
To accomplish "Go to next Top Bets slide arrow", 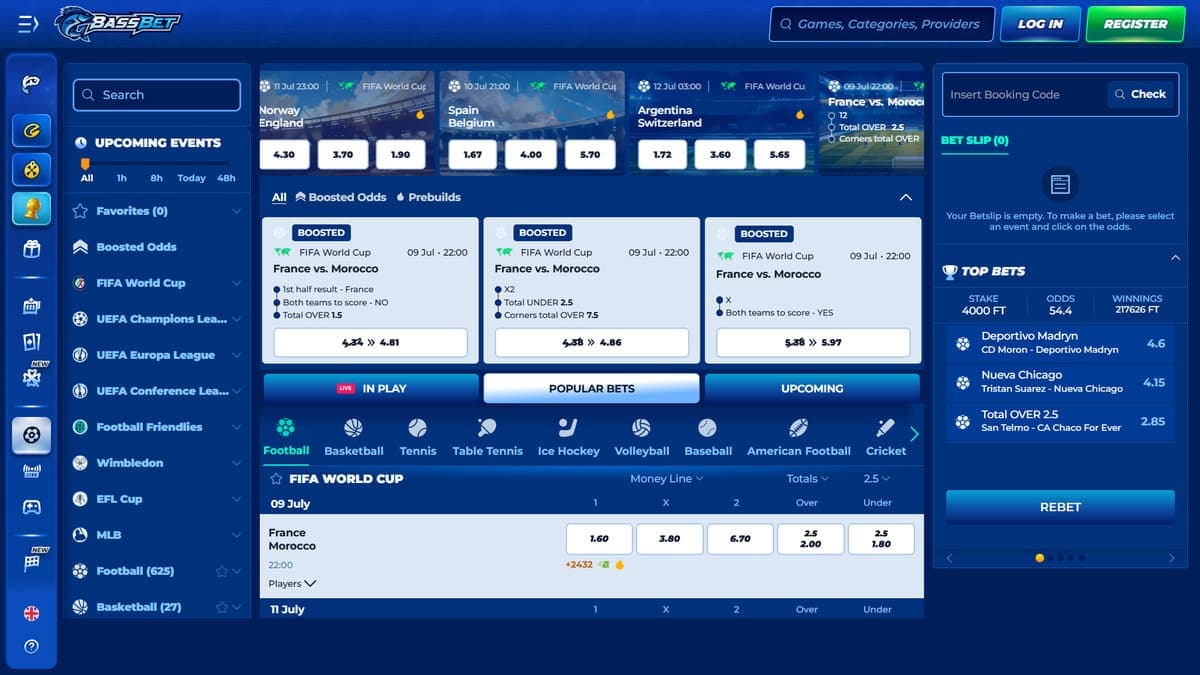I will tap(1171, 558).
